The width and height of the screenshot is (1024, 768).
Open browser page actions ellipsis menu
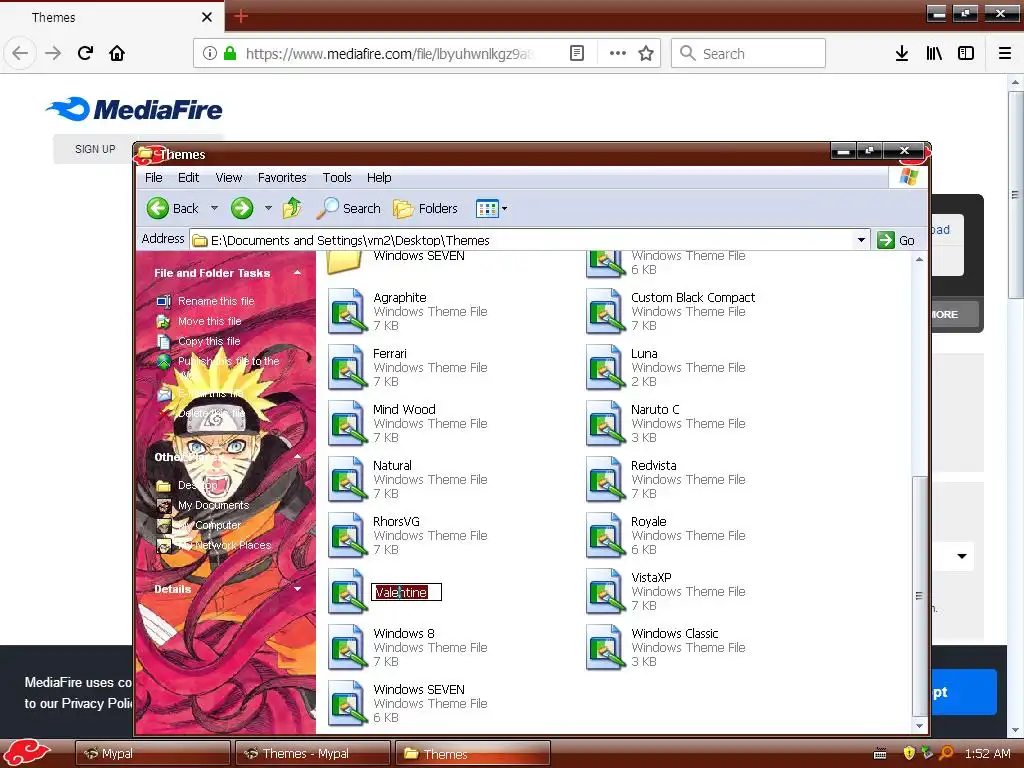[618, 54]
